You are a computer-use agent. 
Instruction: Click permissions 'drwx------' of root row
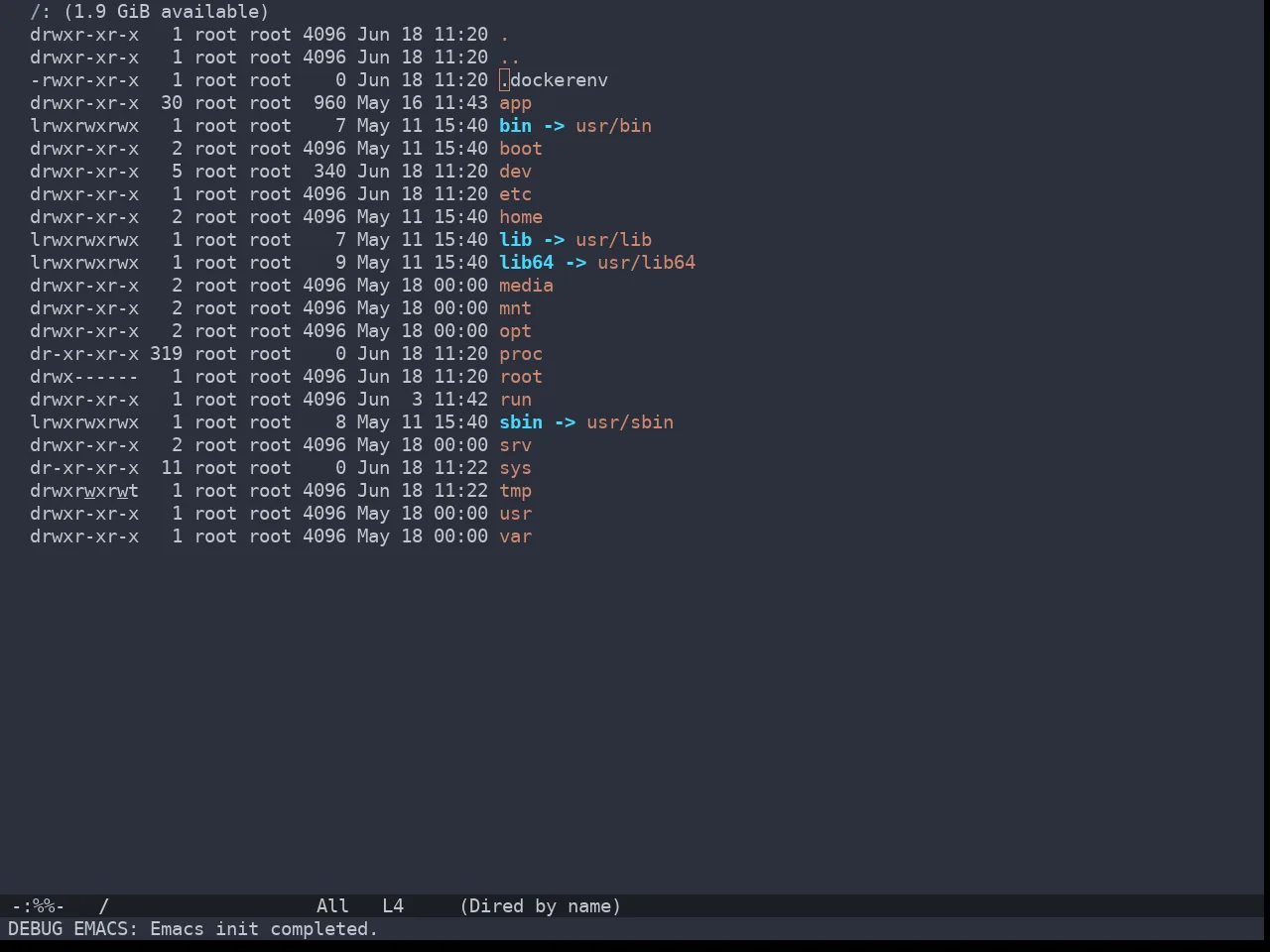[84, 377]
